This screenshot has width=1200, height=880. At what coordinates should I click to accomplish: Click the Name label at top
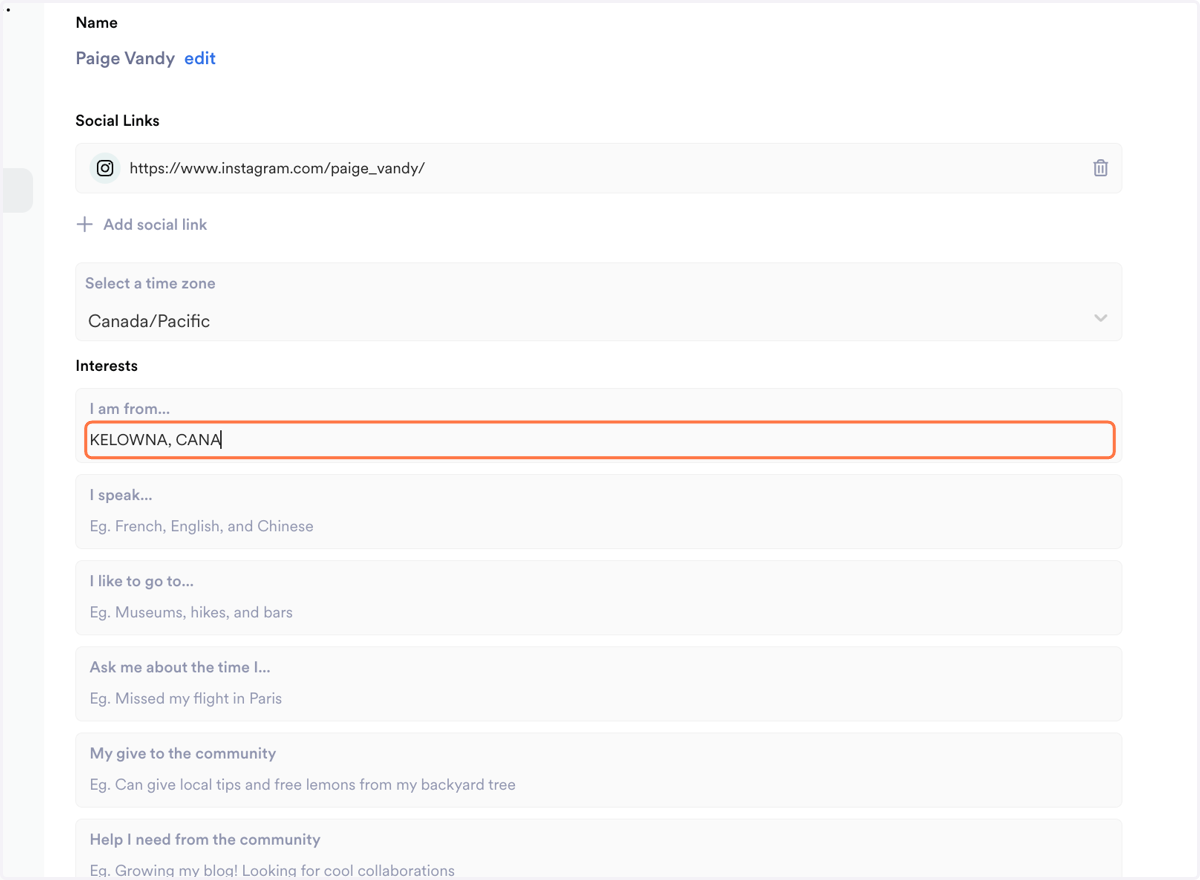[97, 22]
